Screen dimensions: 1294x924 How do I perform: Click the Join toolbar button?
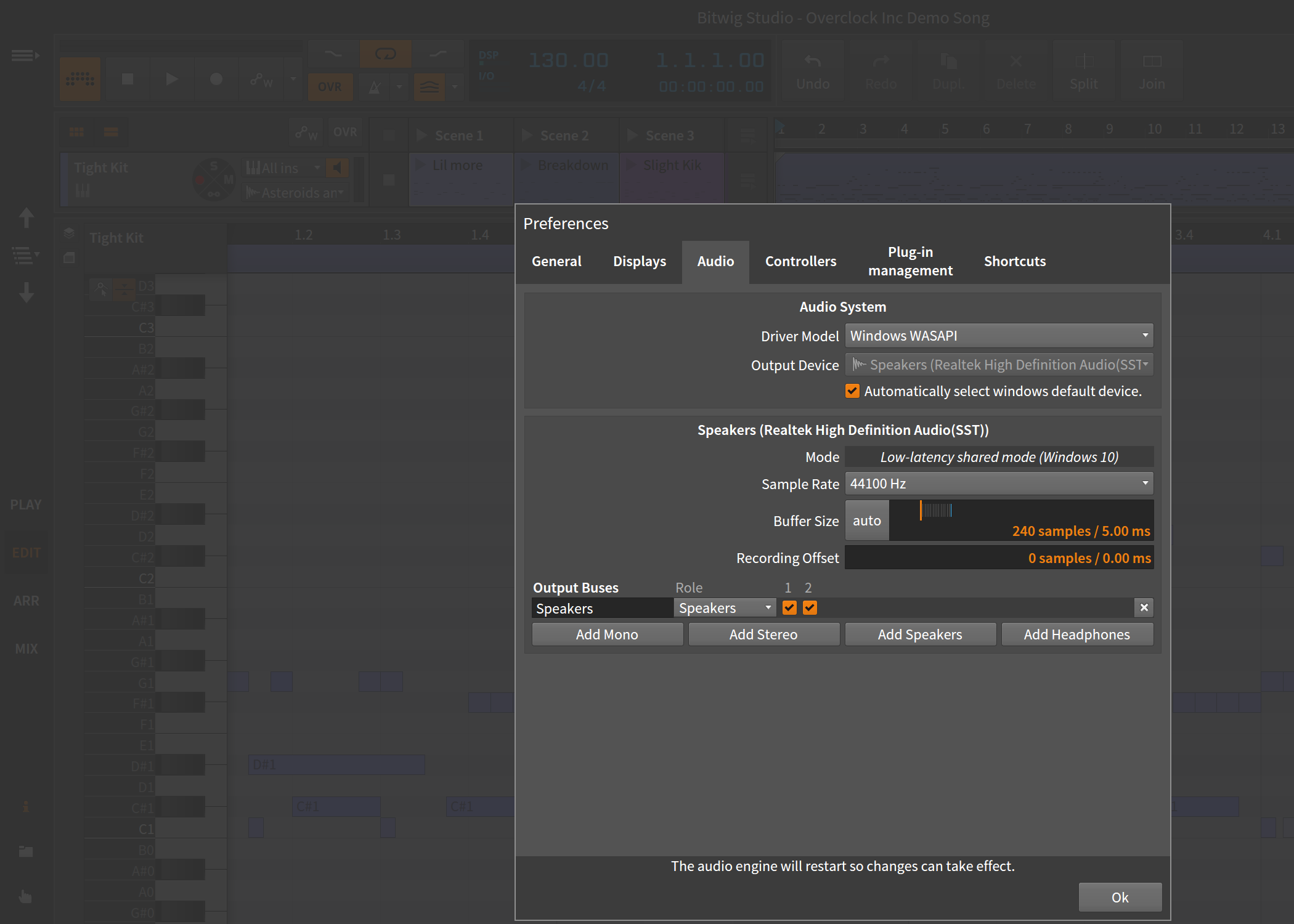click(1152, 71)
